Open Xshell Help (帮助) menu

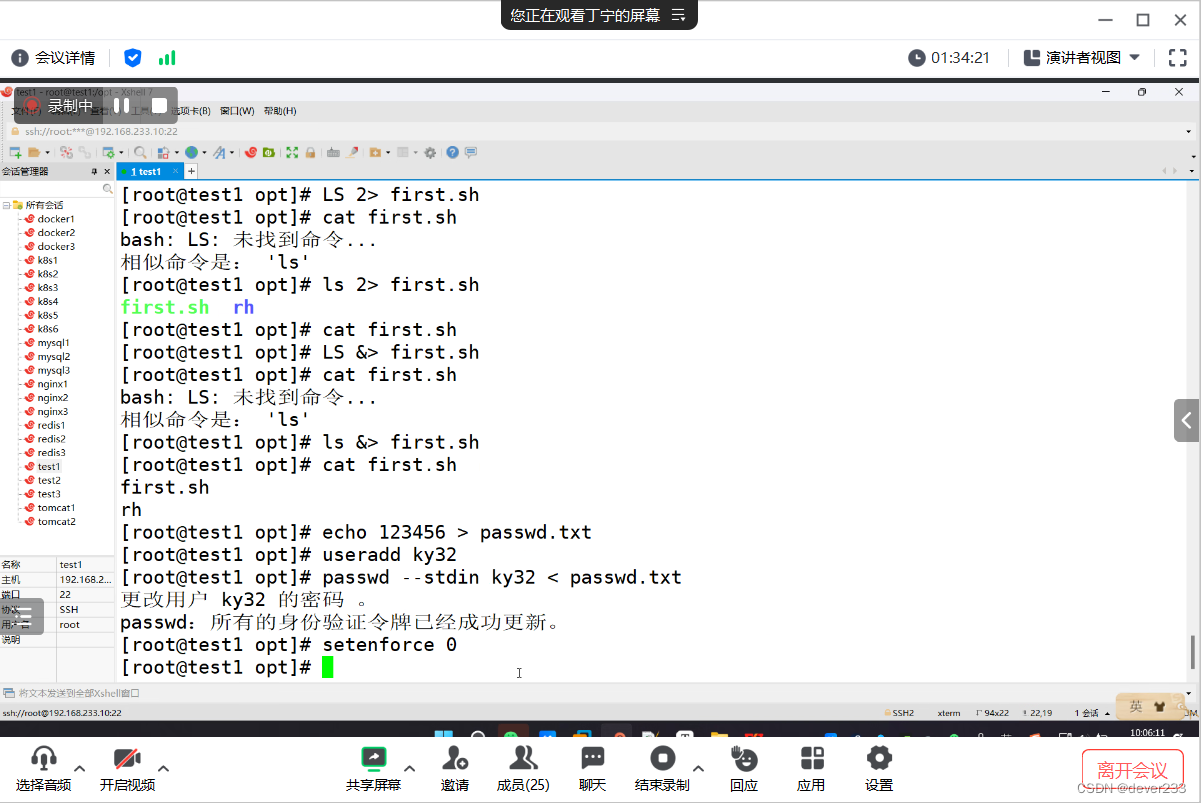coord(280,111)
